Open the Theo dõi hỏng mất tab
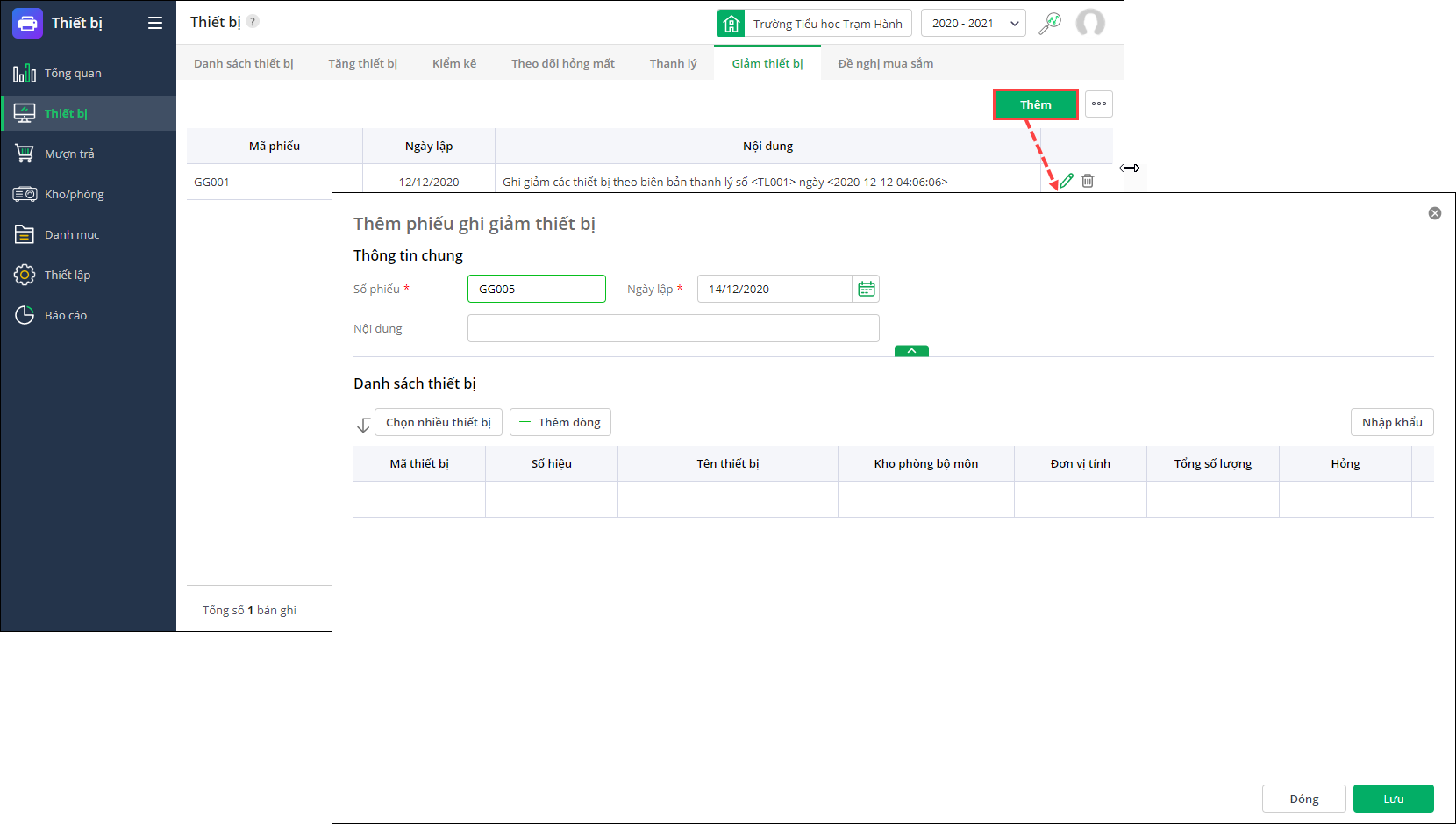 [x=563, y=63]
